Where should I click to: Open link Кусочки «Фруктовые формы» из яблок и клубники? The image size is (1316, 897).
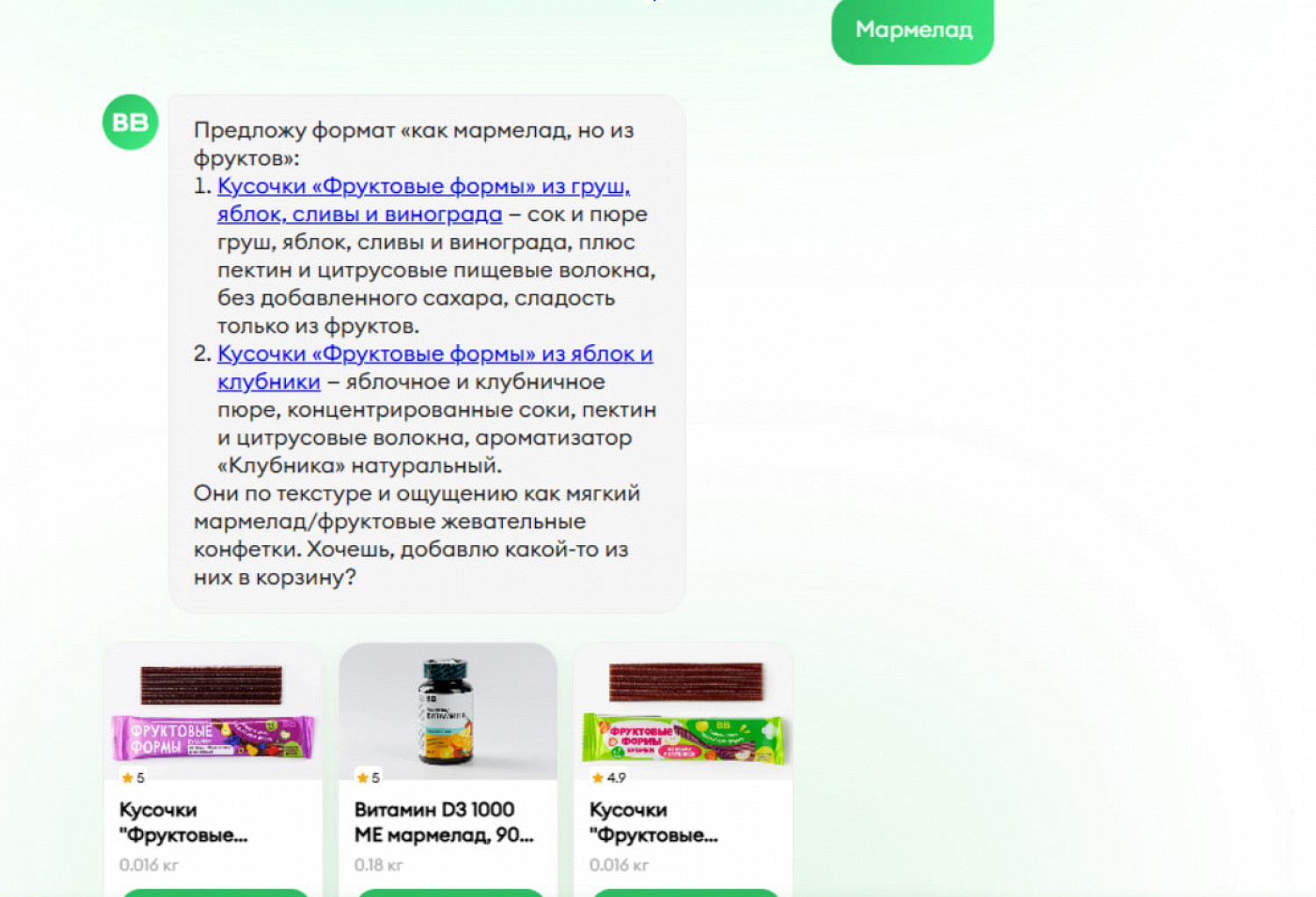(x=435, y=368)
